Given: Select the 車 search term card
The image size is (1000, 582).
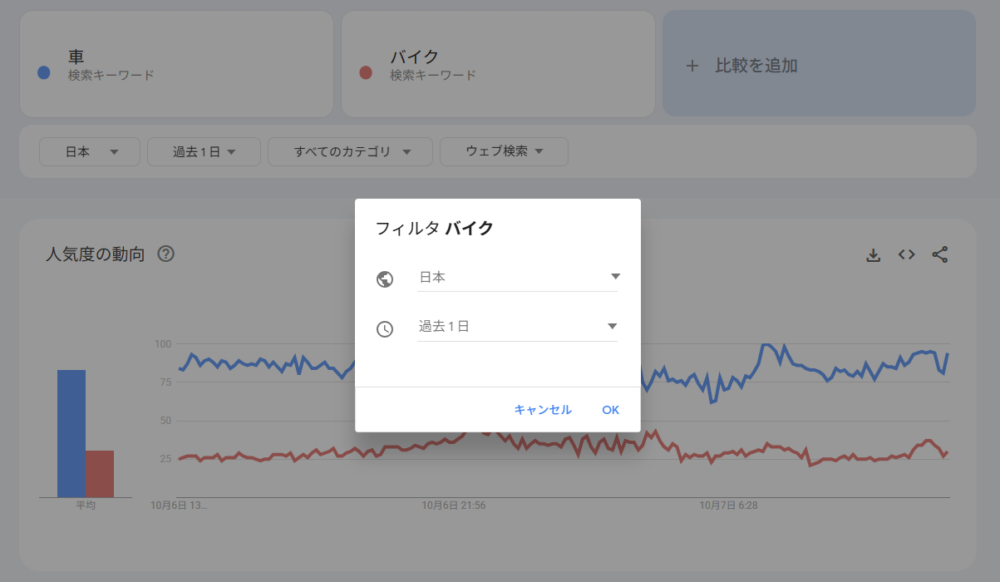Looking at the screenshot, I should click(x=176, y=64).
